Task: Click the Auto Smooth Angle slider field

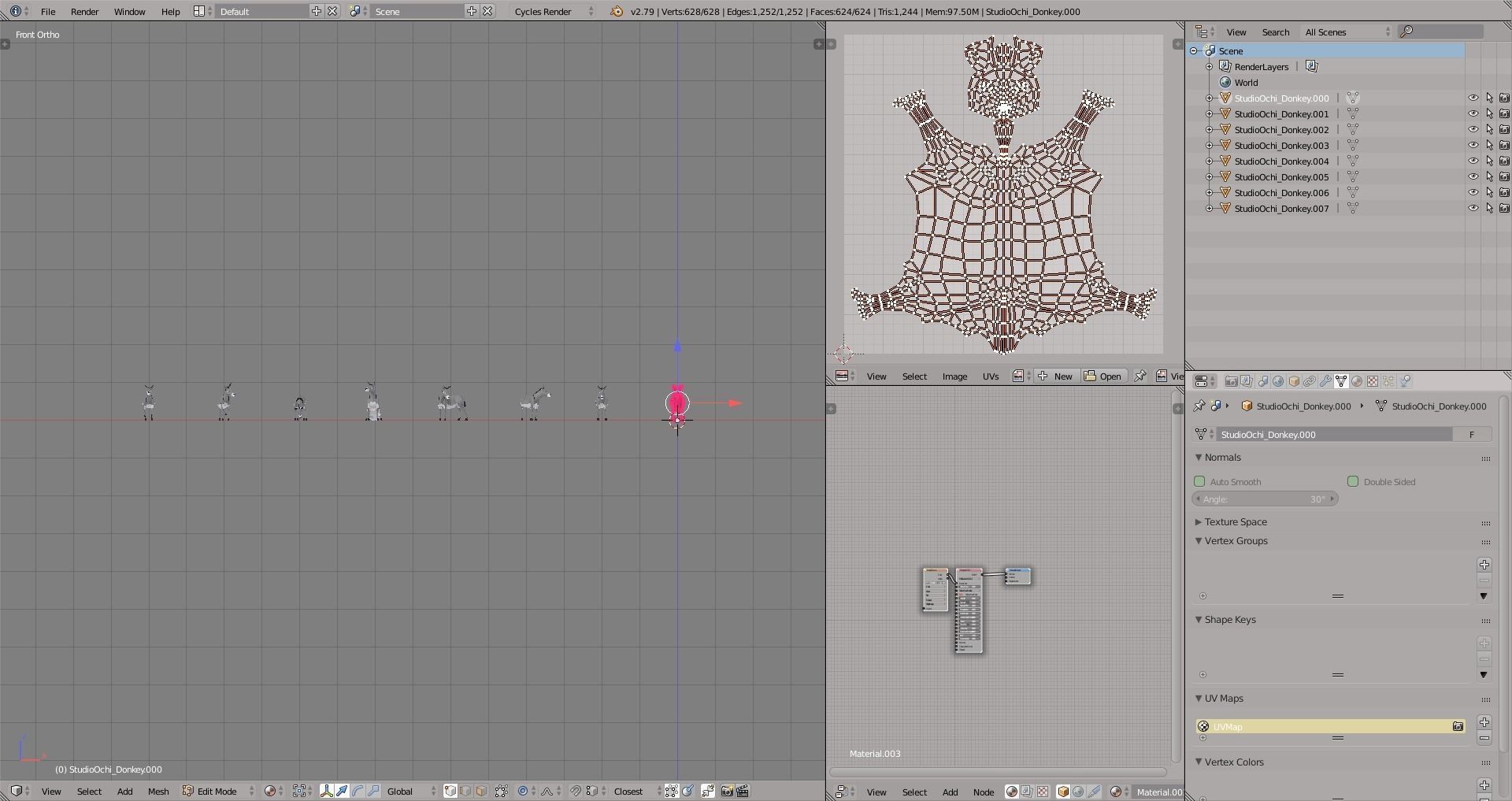Action: [x=1265, y=499]
